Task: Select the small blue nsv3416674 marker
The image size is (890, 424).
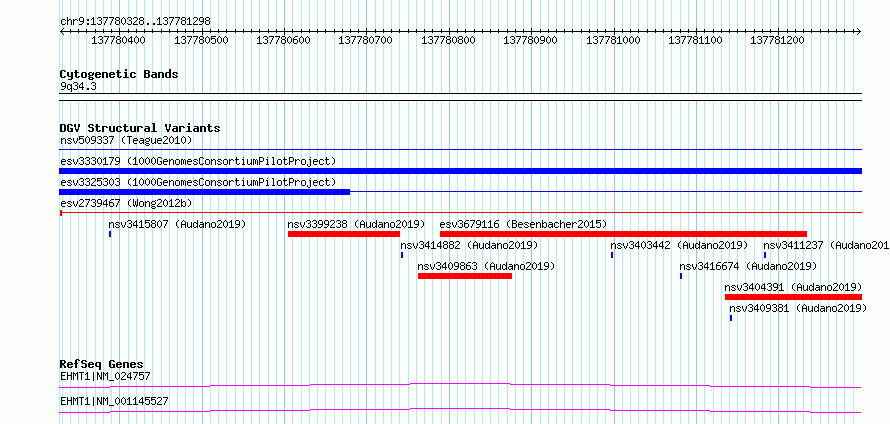Action: (681, 276)
